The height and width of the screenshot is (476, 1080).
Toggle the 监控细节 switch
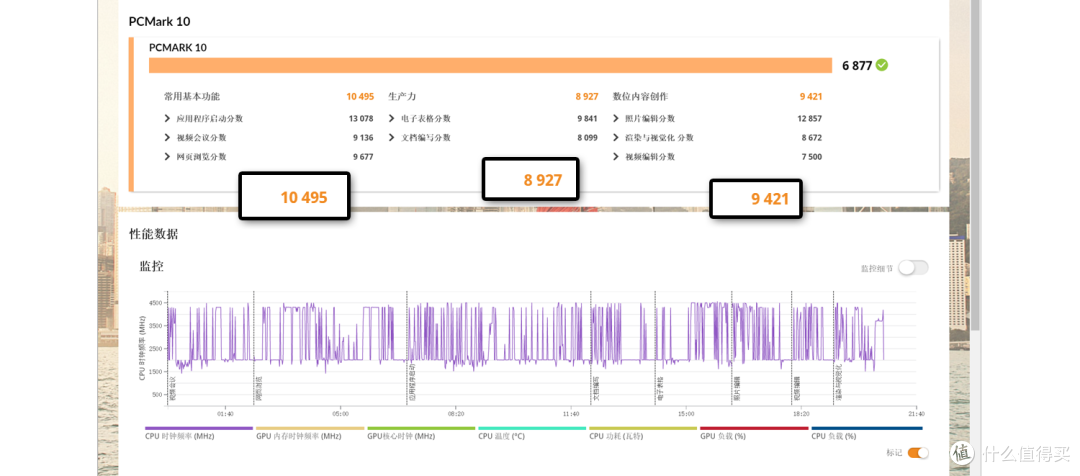(x=913, y=268)
